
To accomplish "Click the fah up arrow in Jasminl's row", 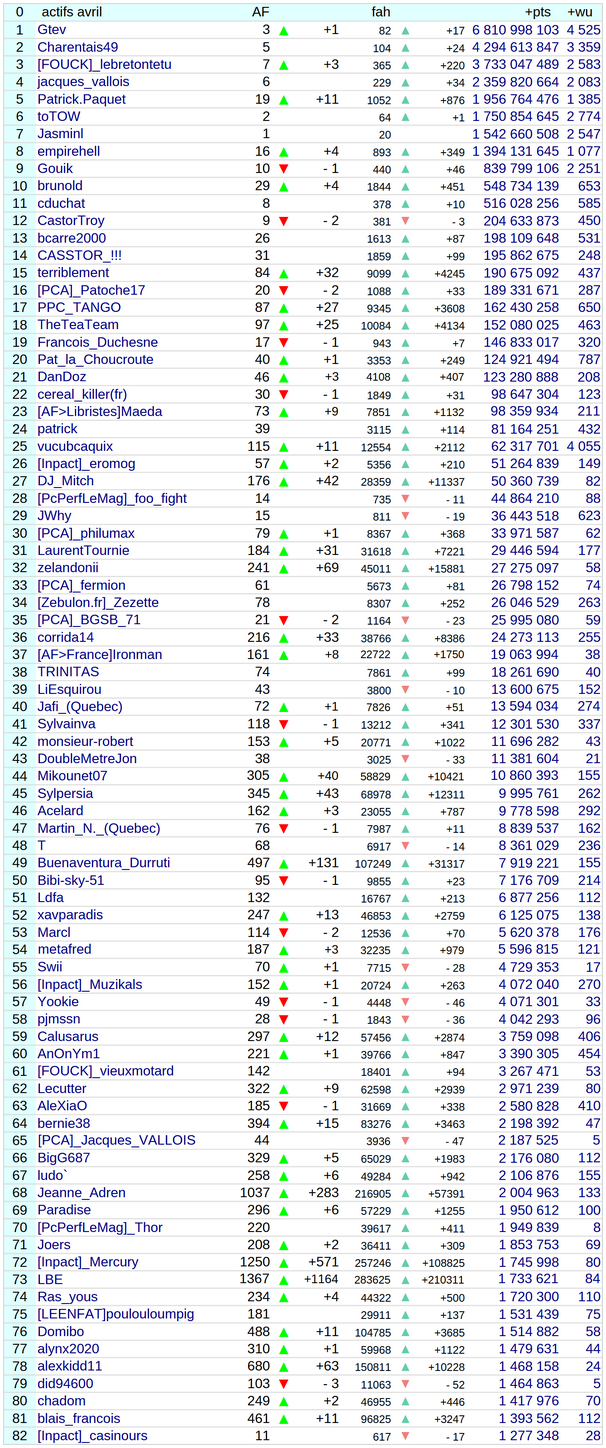I will pos(405,134).
